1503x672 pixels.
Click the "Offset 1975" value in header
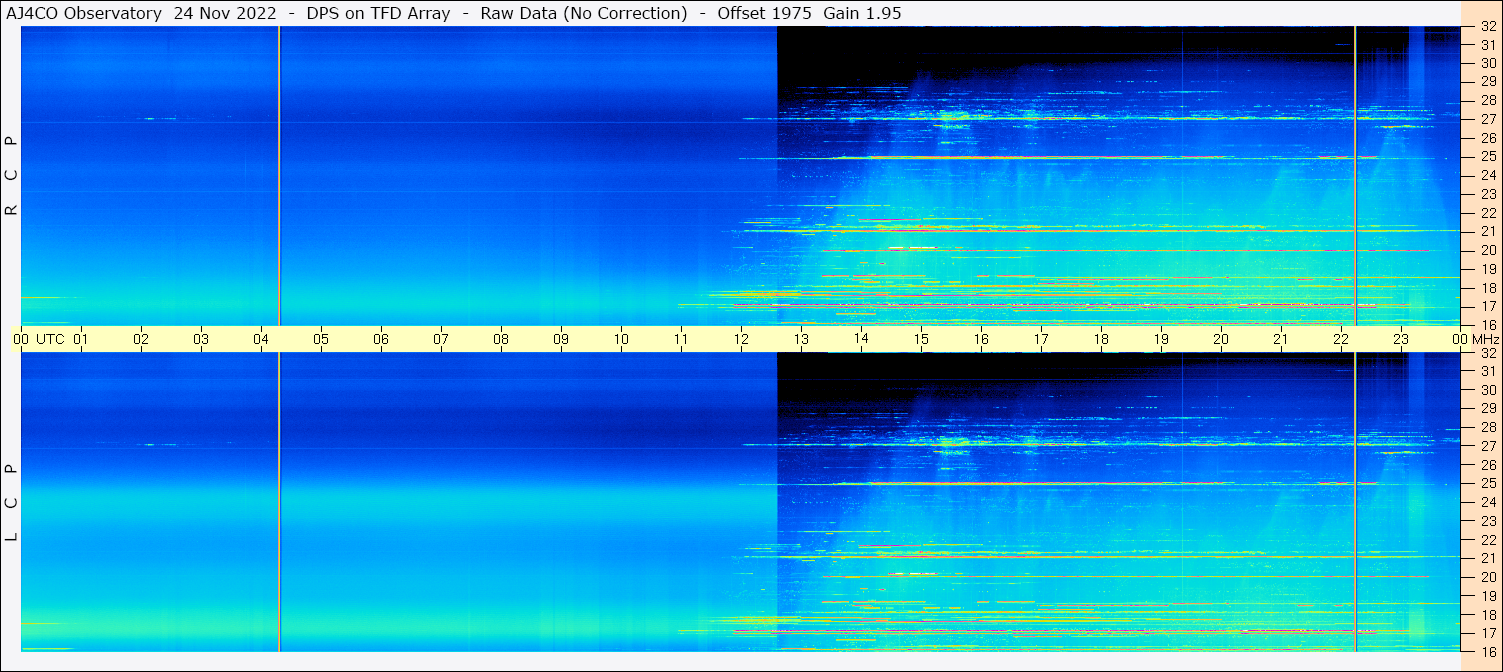[x=765, y=13]
